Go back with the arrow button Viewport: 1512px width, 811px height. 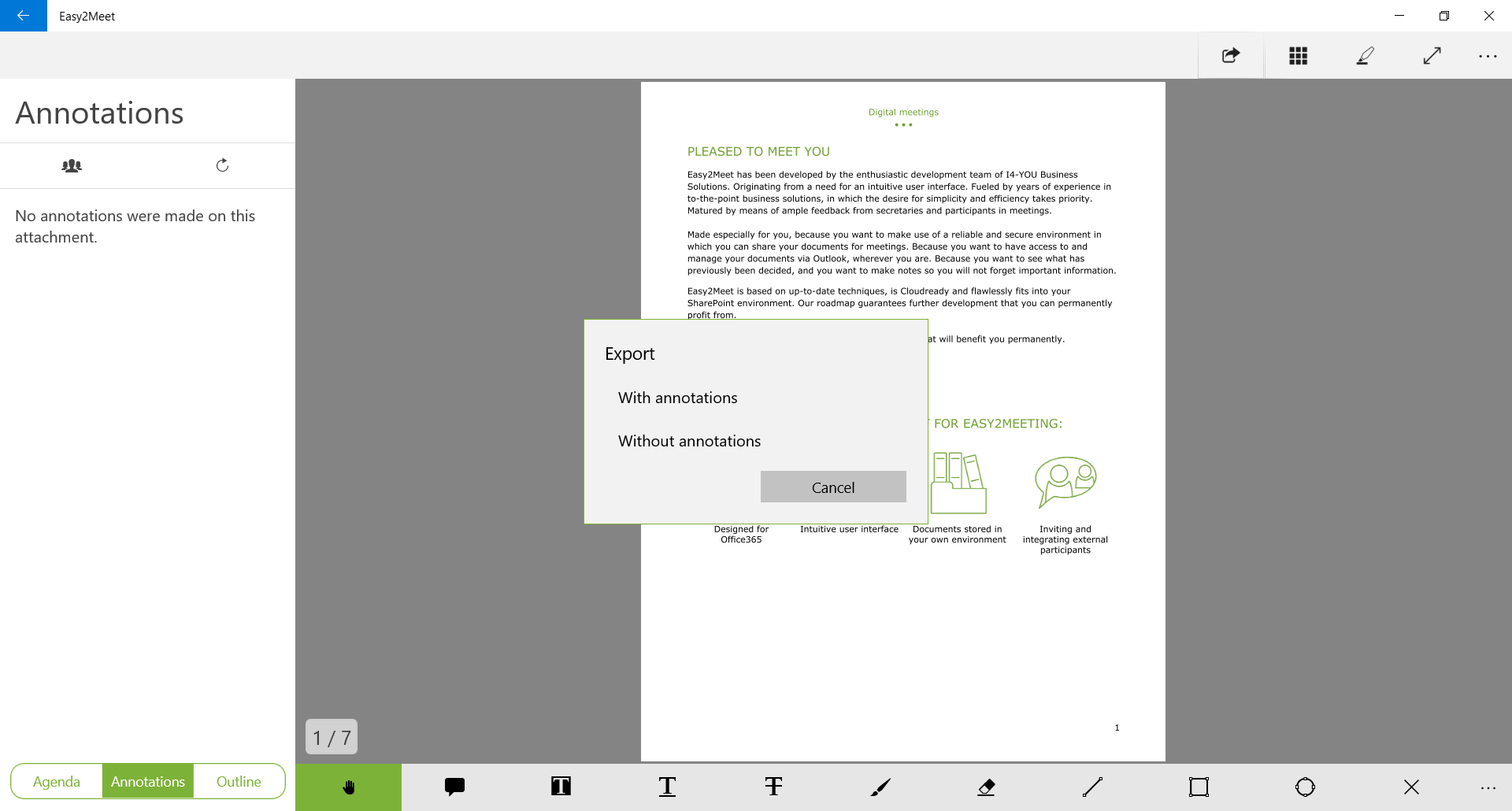pyautogui.click(x=23, y=16)
